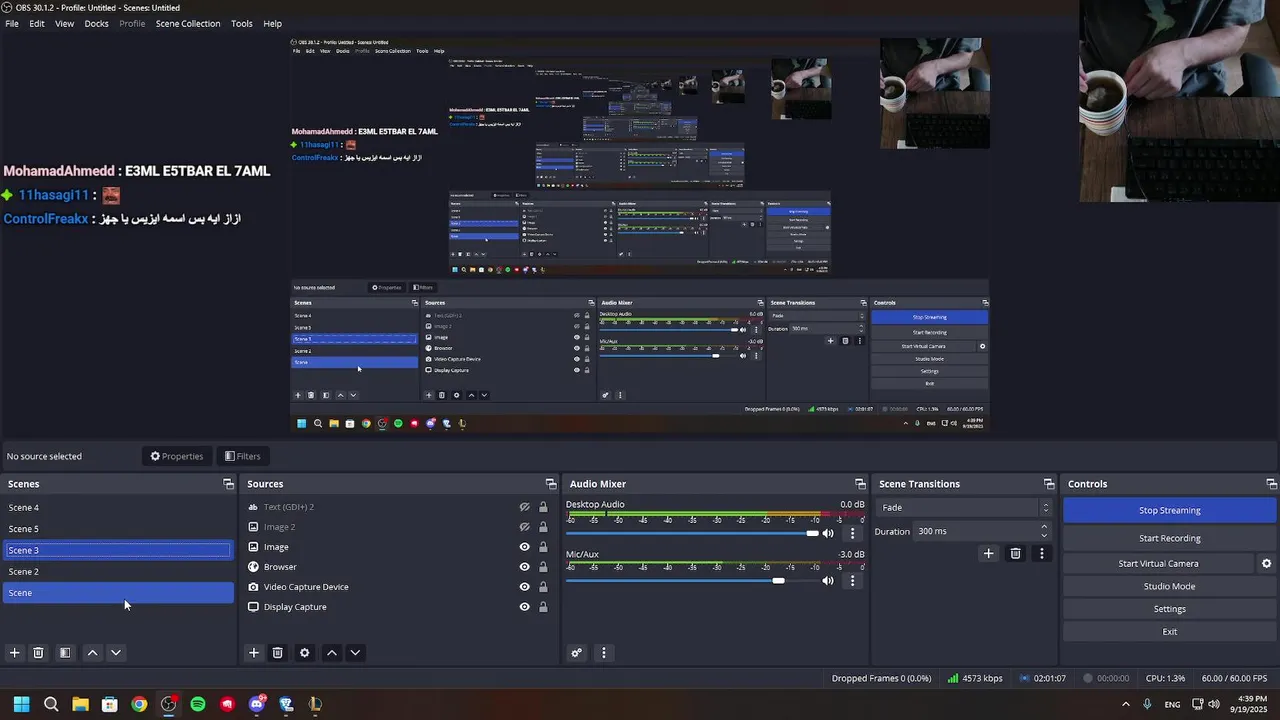Toggle lock on Display Capture source
This screenshot has height=720, width=1280.
pyautogui.click(x=543, y=607)
